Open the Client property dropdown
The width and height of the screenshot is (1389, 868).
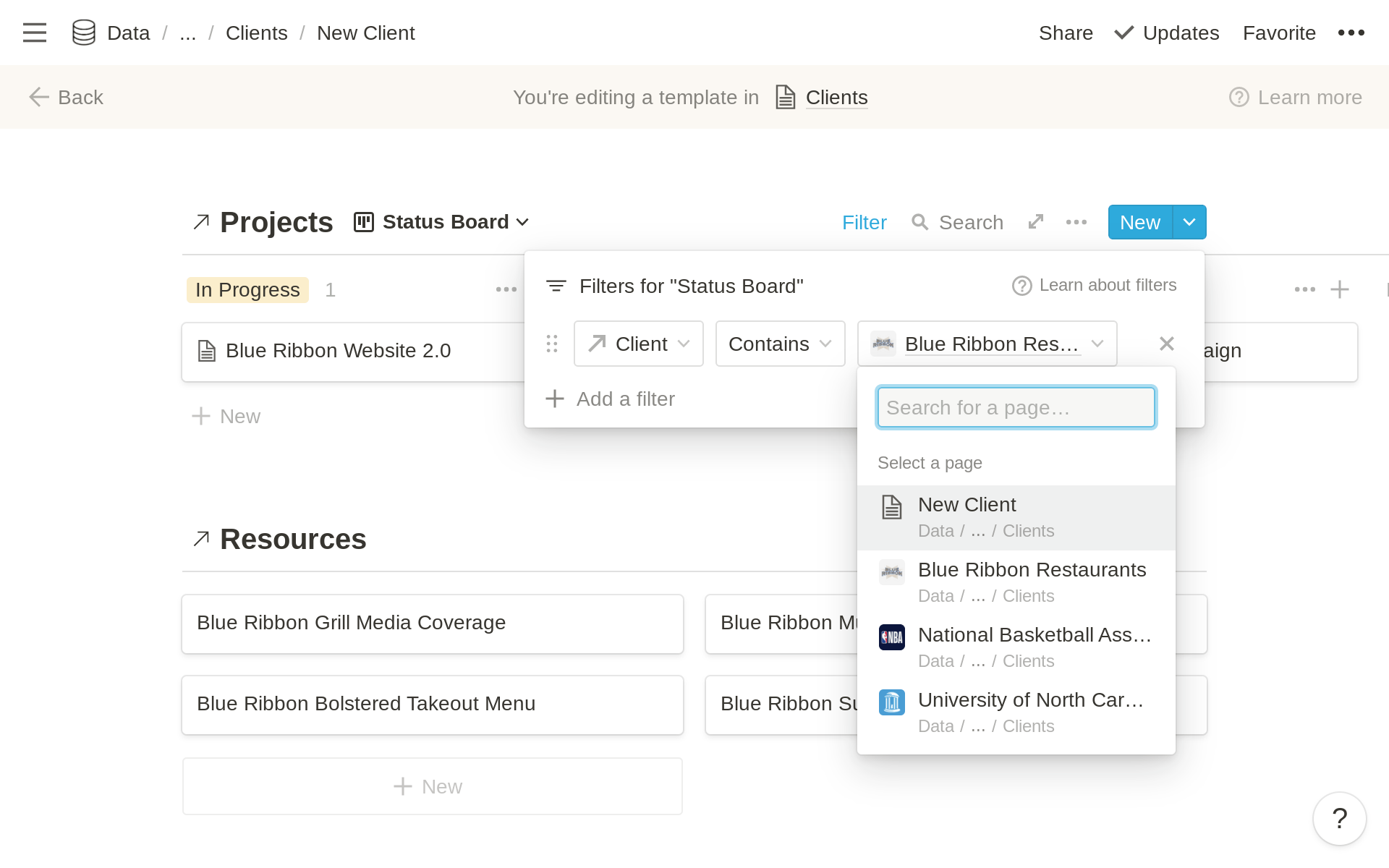[x=638, y=344]
